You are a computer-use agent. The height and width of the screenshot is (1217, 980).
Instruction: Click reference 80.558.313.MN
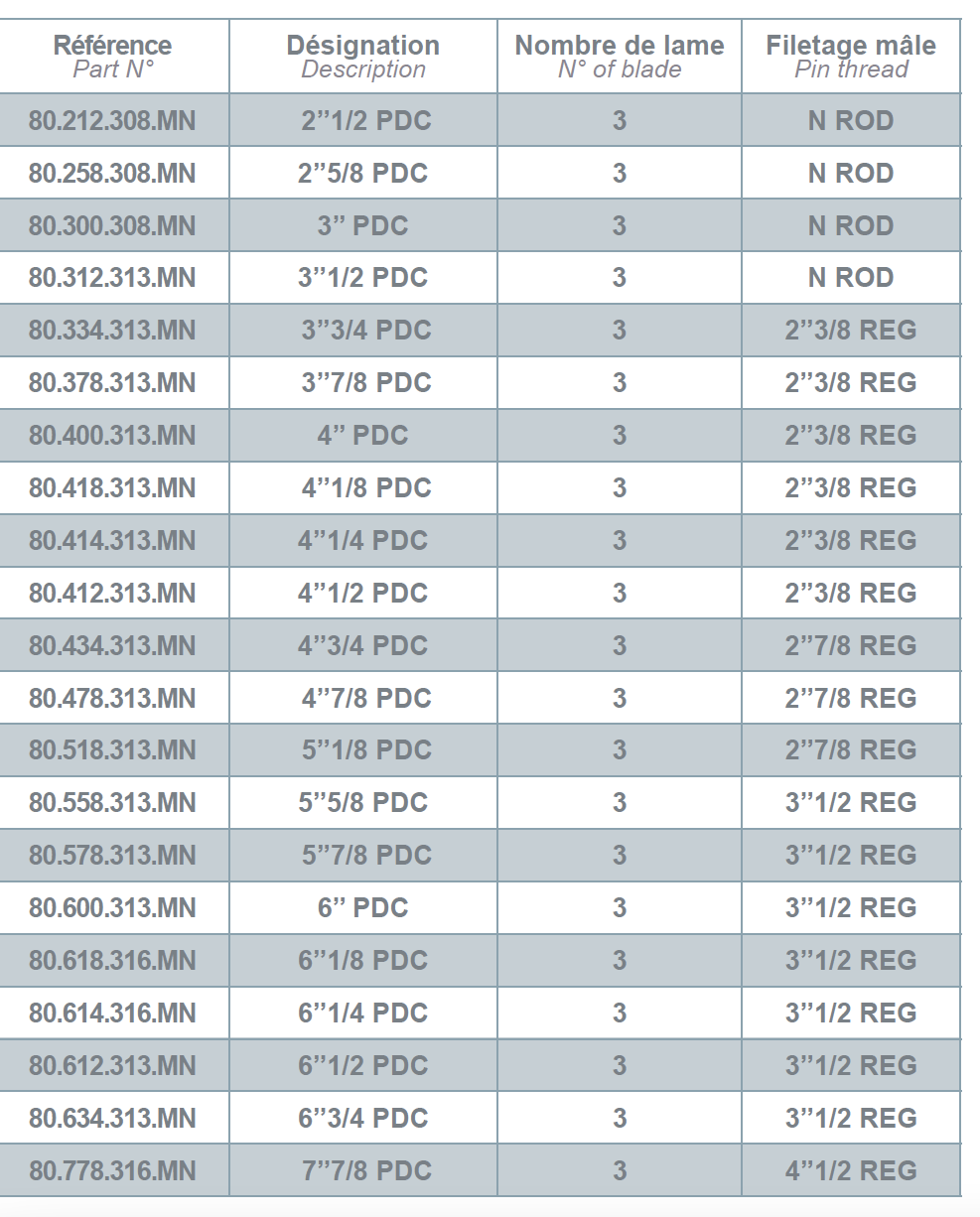coord(112,803)
